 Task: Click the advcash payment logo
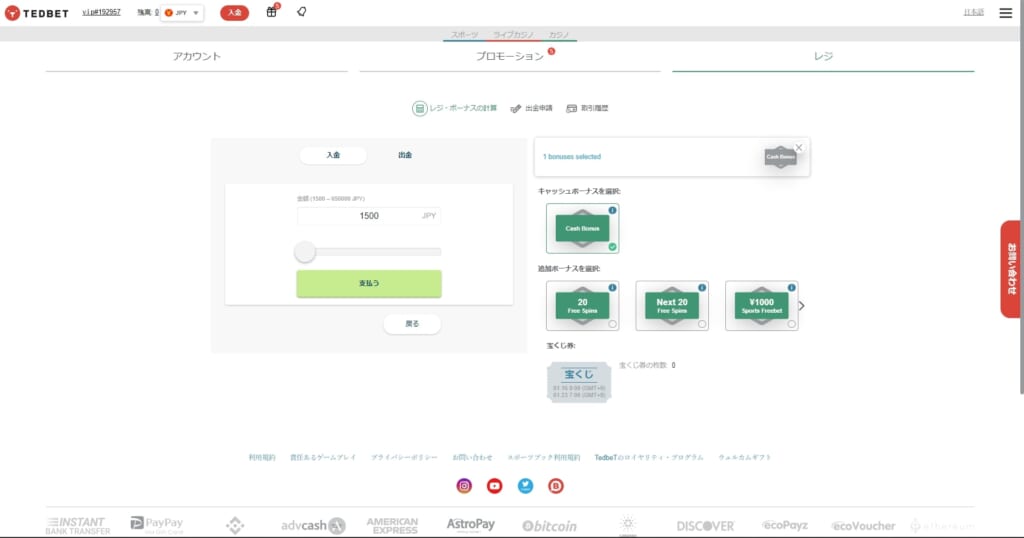[313, 526]
